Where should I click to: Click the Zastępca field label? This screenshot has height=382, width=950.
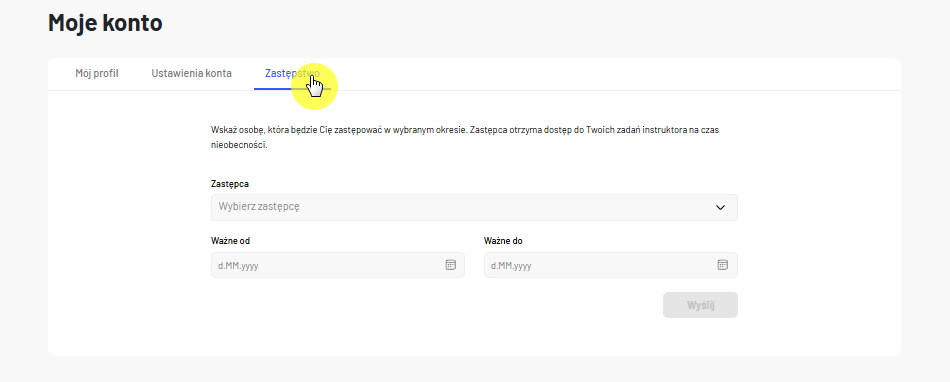230,183
